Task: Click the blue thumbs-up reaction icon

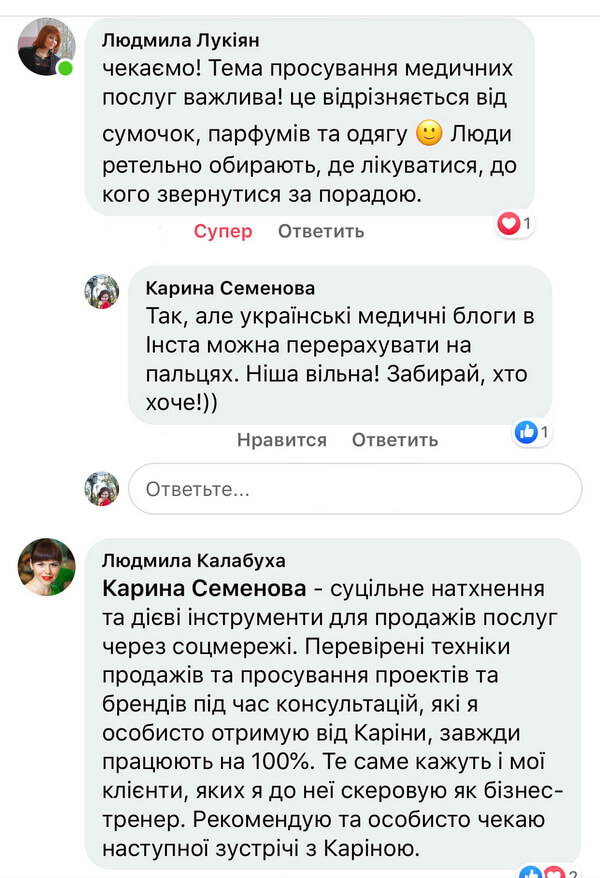Action: (x=526, y=432)
